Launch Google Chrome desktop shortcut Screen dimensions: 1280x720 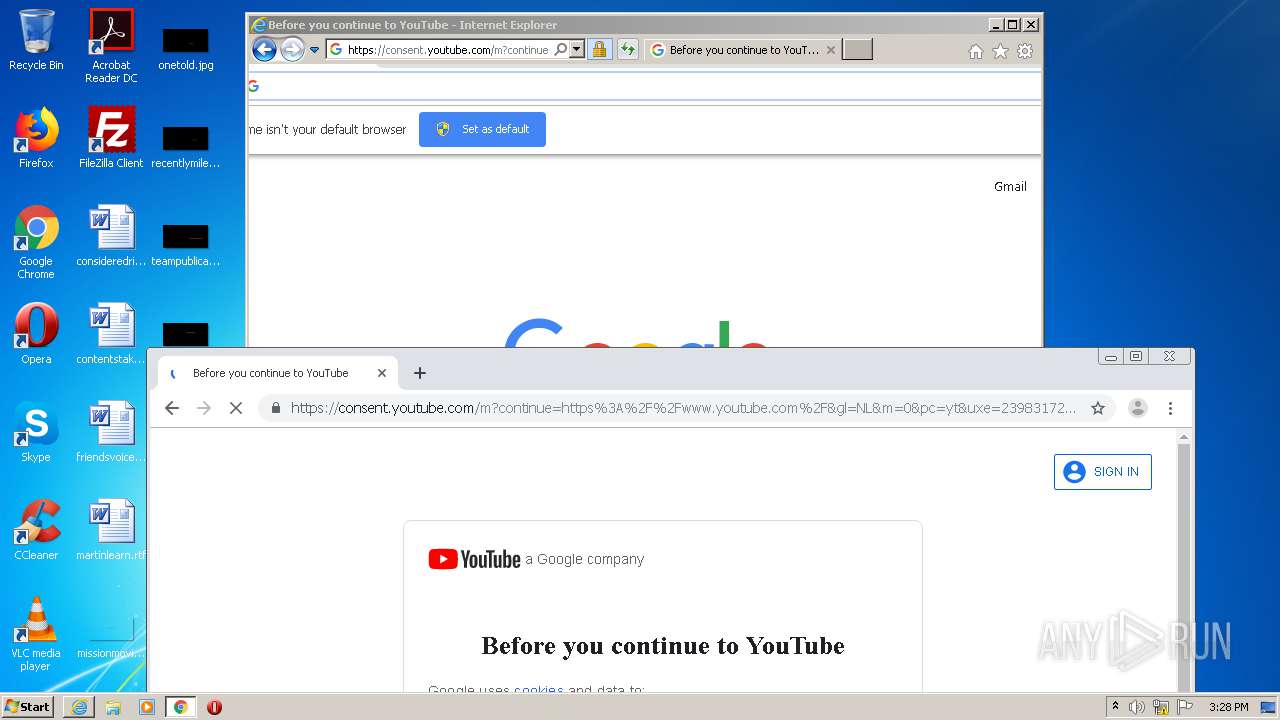36,242
